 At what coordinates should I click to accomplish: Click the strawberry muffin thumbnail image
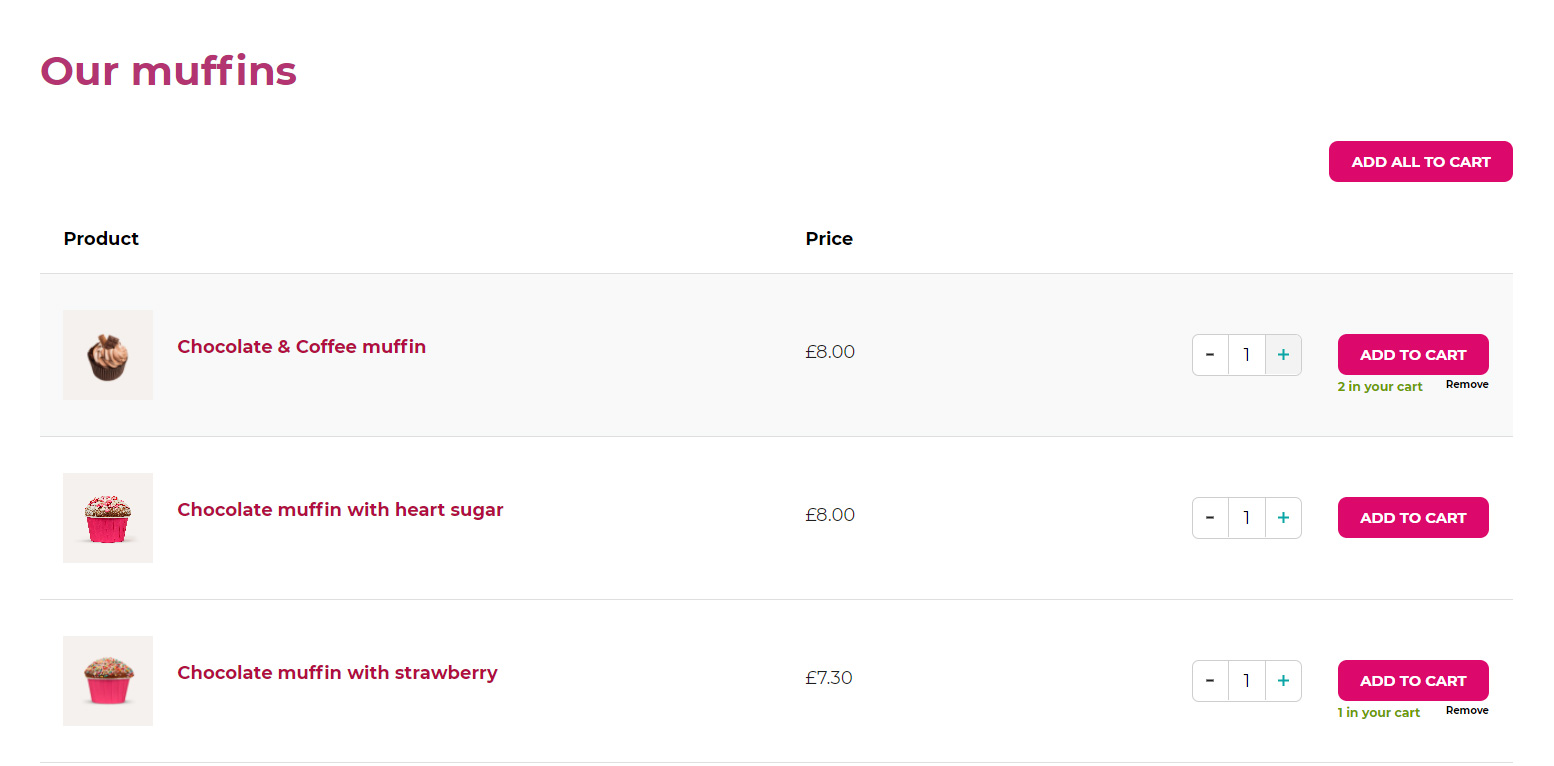(108, 681)
